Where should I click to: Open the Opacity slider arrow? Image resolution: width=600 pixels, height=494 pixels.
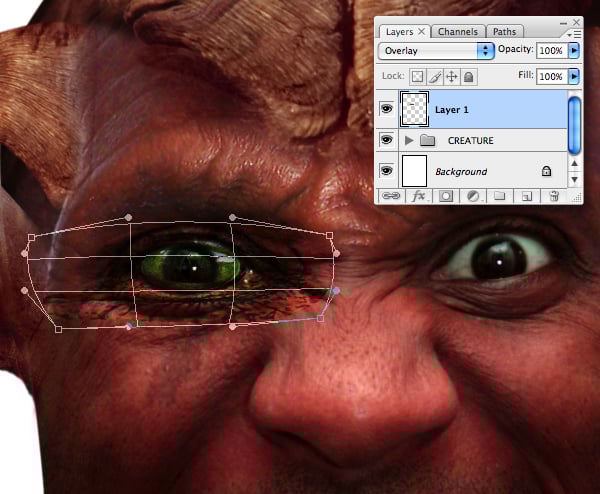click(574, 50)
